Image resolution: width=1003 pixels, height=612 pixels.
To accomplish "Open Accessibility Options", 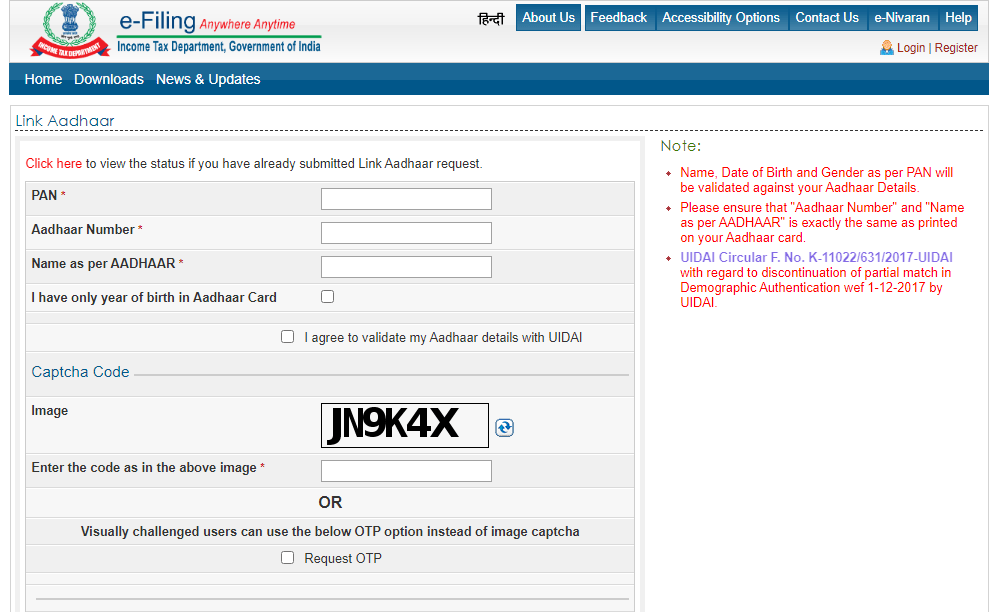I will tap(721, 18).
